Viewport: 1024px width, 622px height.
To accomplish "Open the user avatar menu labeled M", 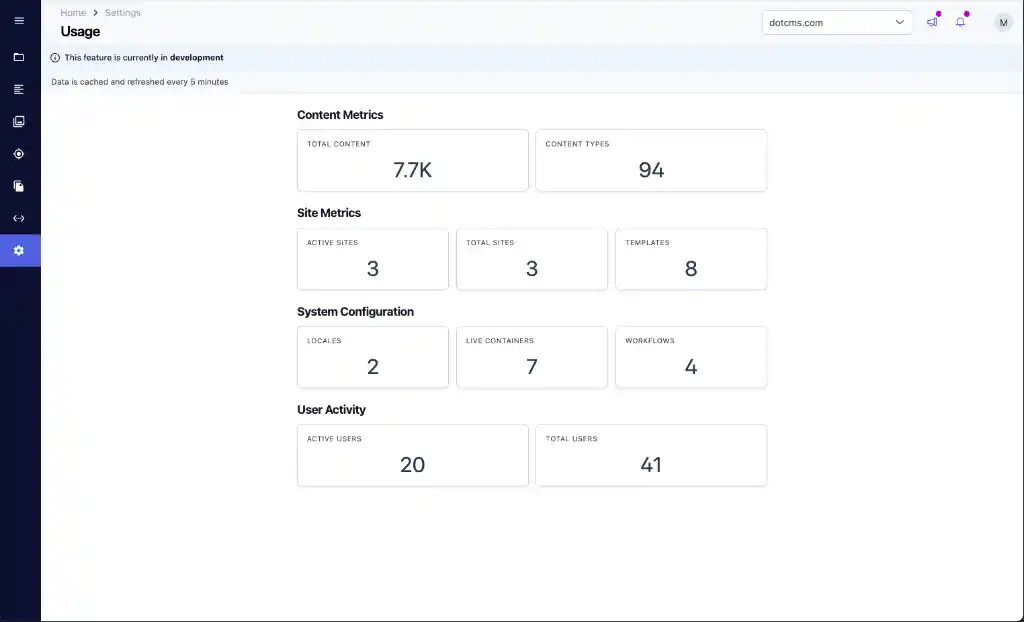I will (x=1003, y=22).
